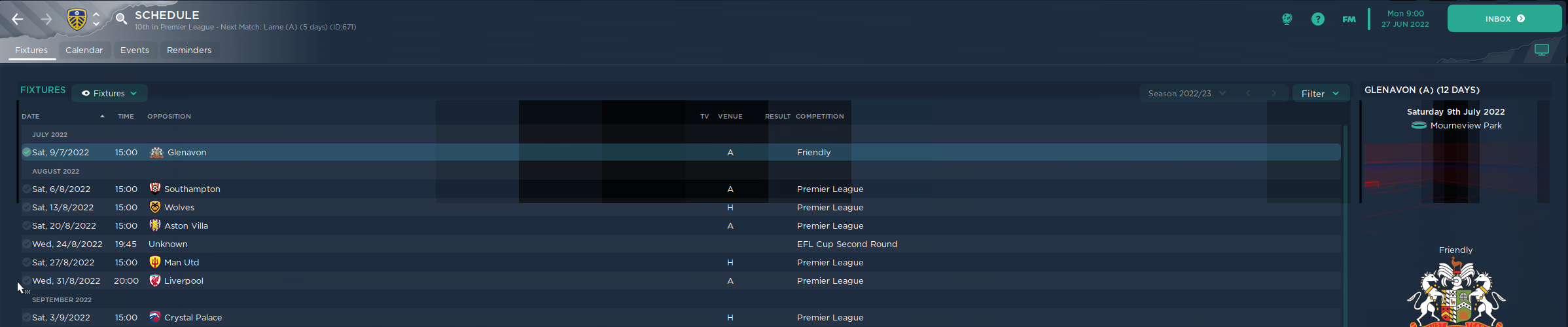
Task: Click the back navigation arrow
Action: point(18,19)
